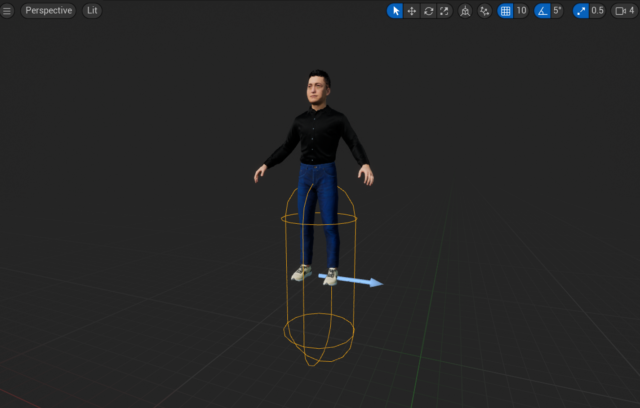Toggle the world/local coordinate system icon
Screen dimensions: 640x408
[x=465, y=11]
